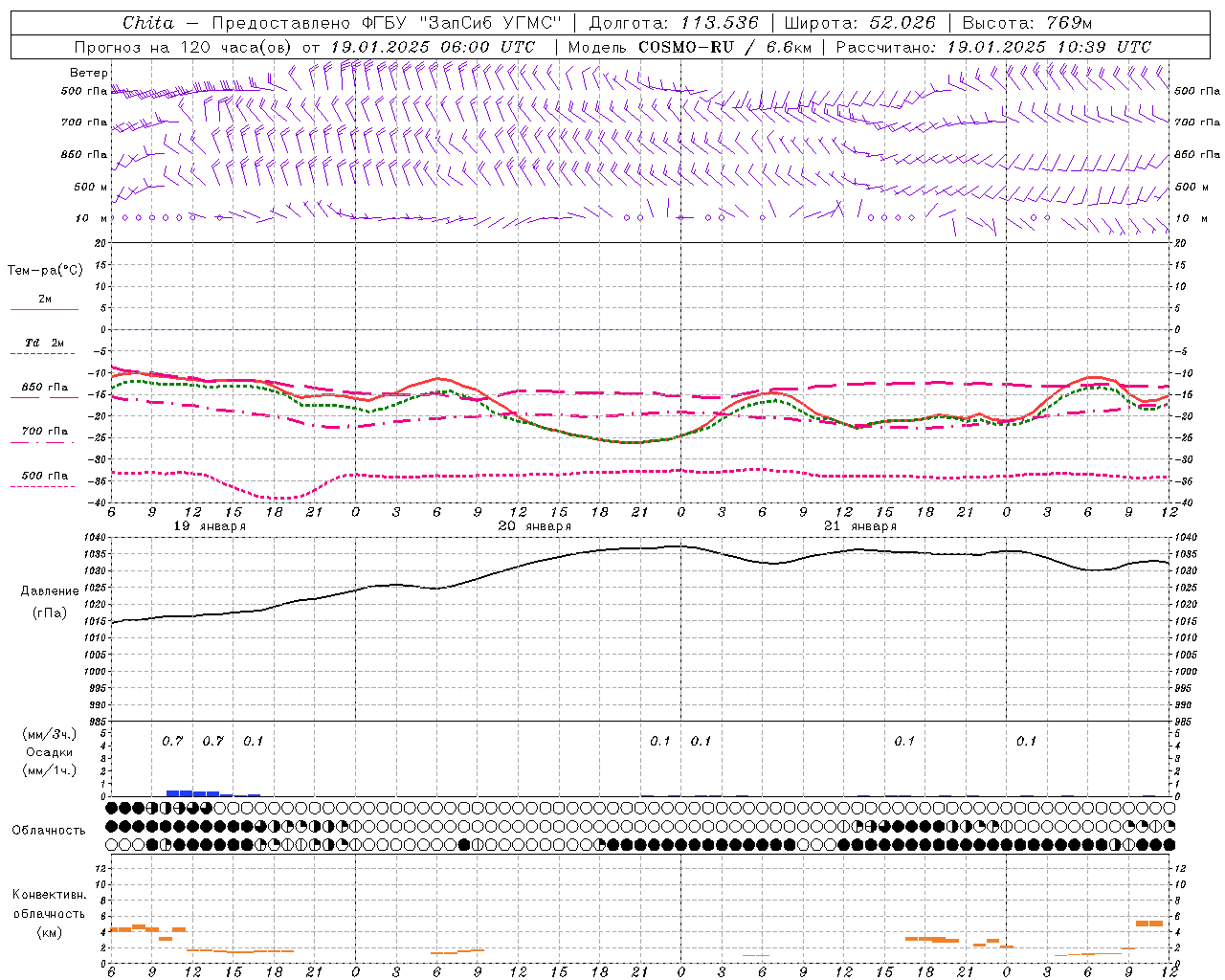The width and height of the screenshot is (1225, 980).
Task: Click the "Высота: 769м" elevation value
Action: [1027, 23]
